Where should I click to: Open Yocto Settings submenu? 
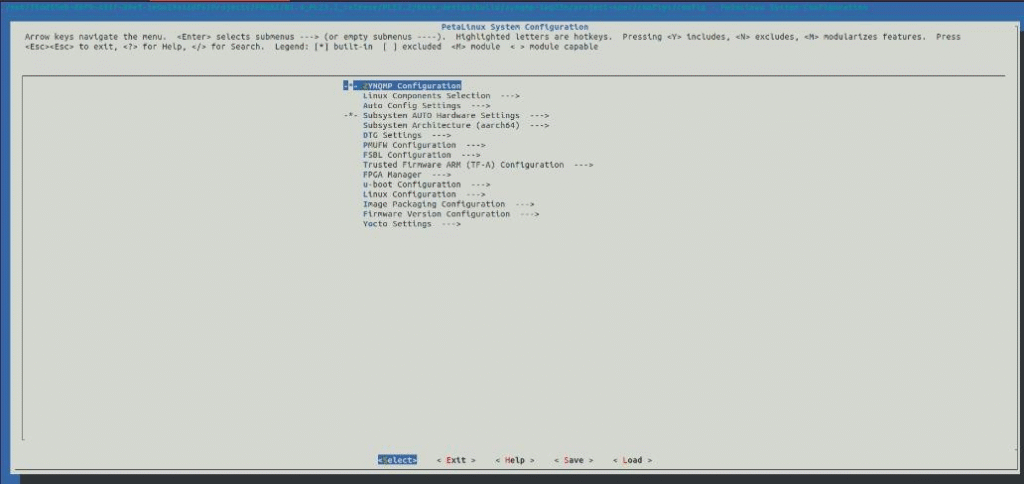(x=411, y=223)
